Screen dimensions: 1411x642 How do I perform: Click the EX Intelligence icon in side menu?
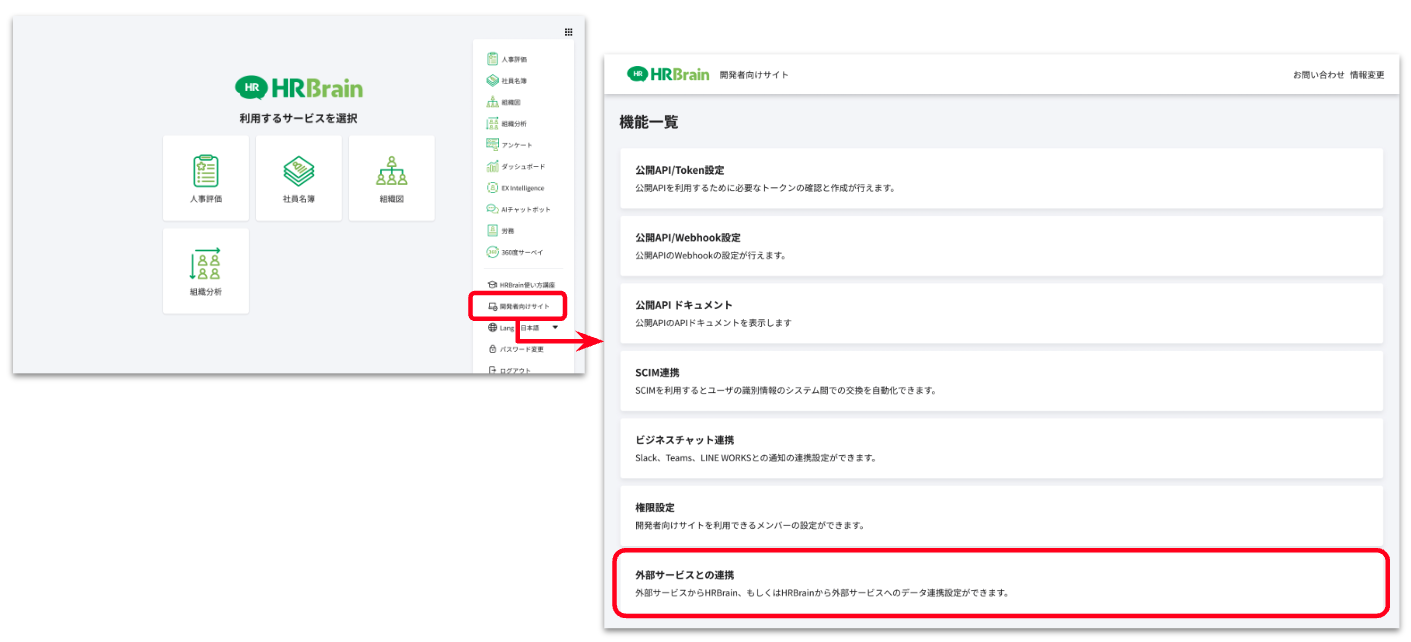[492, 188]
